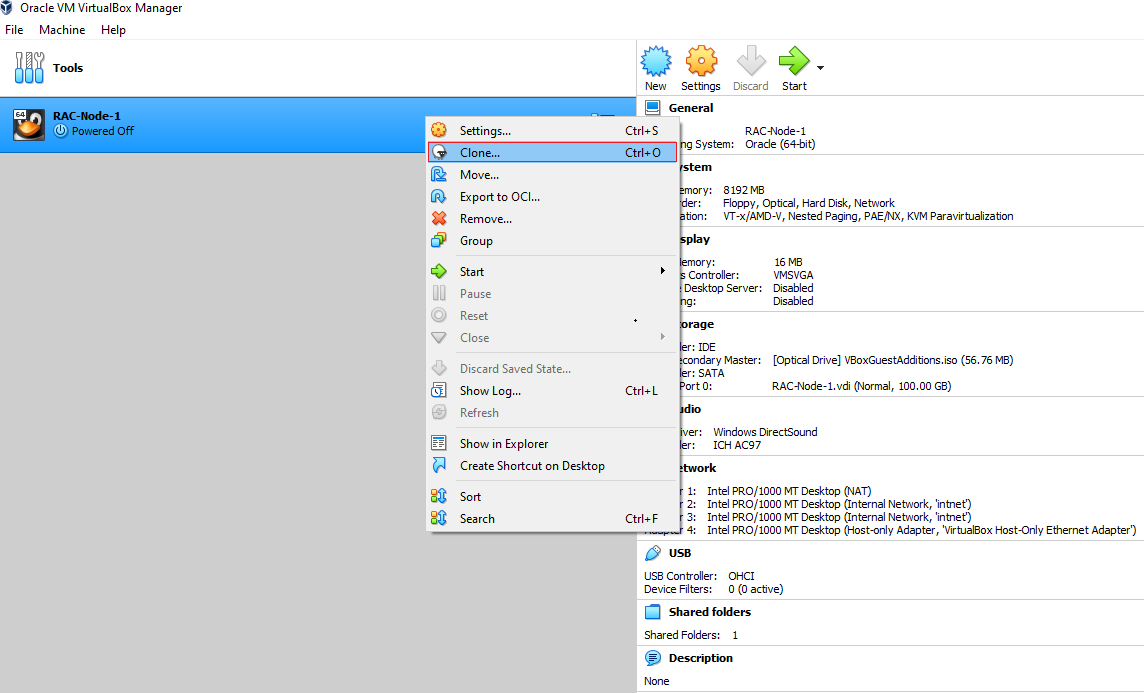Viewport: 1144px width, 693px height.
Task: Select Sort in the context menu
Action: click(x=552, y=497)
